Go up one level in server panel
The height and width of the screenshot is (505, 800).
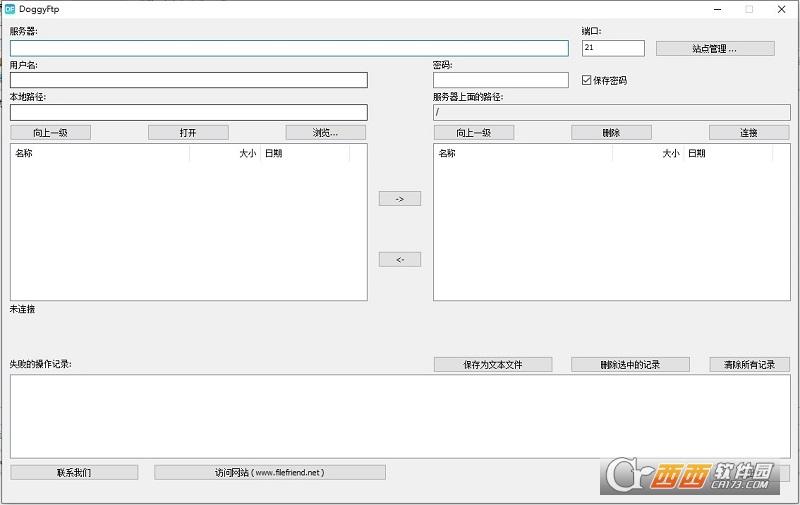(473, 133)
